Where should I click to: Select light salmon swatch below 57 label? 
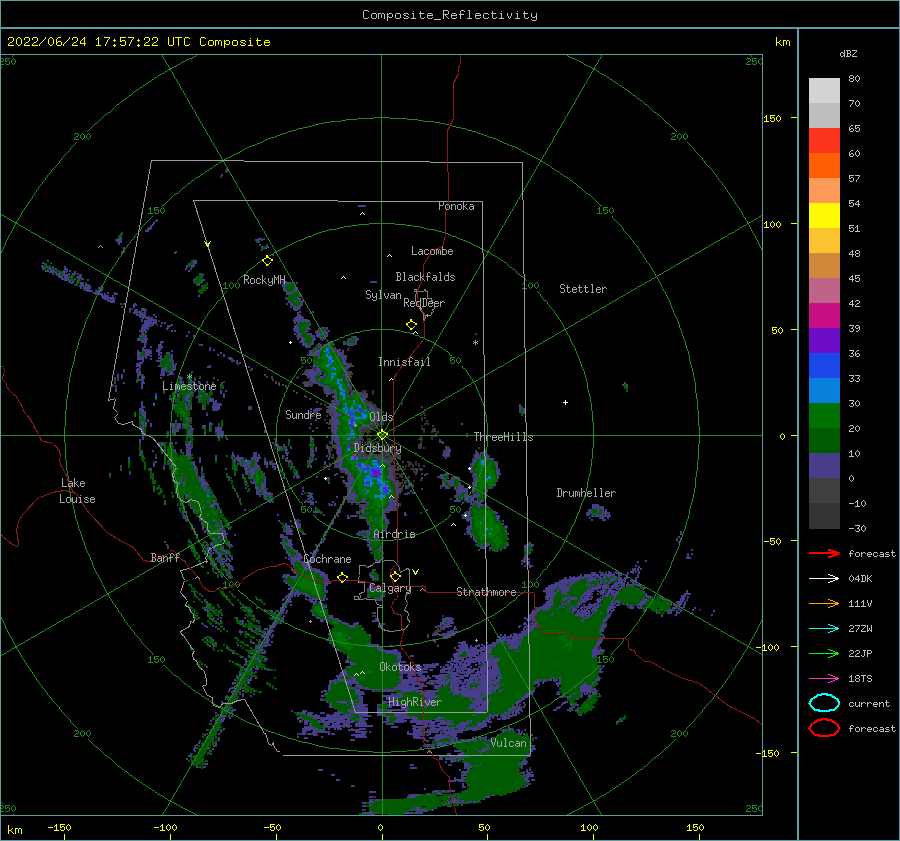[824, 191]
